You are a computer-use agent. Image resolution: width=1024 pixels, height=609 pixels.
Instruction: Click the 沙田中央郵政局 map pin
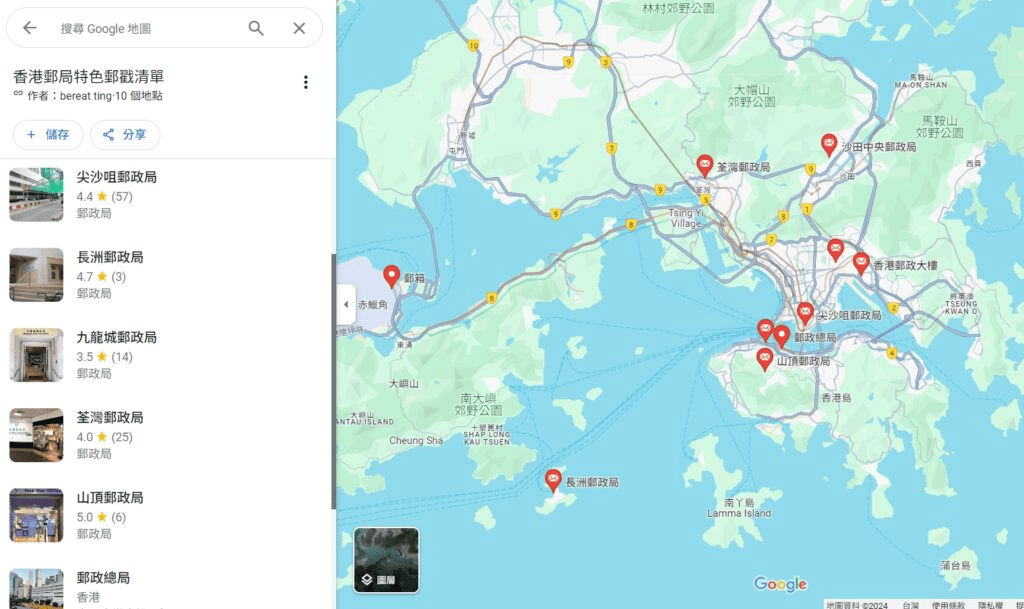829,144
